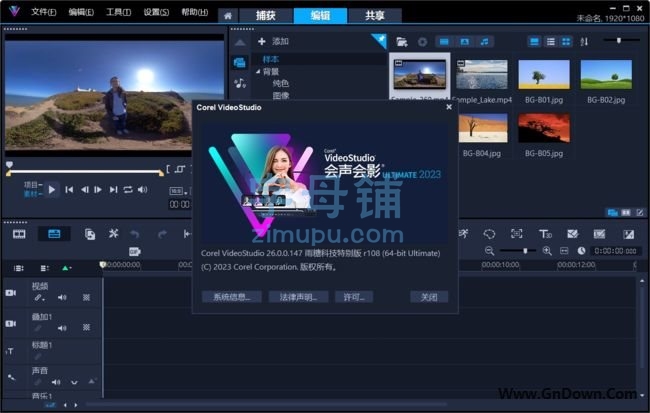The height and width of the screenshot is (413, 650).
Task: Click the pin library panel icon
Action: (379, 41)
